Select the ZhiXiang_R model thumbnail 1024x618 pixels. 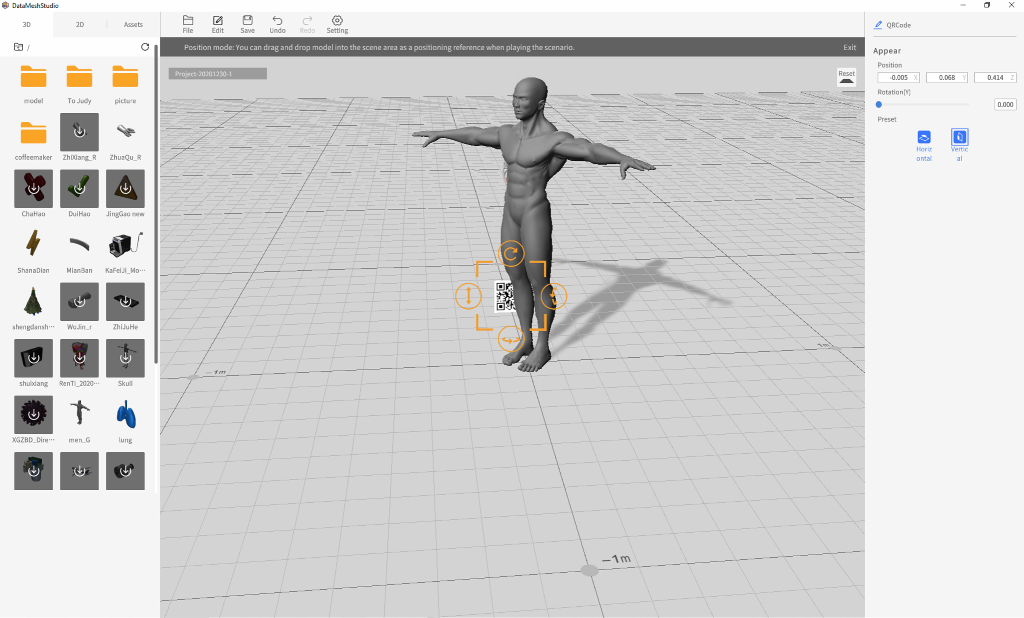79,132
